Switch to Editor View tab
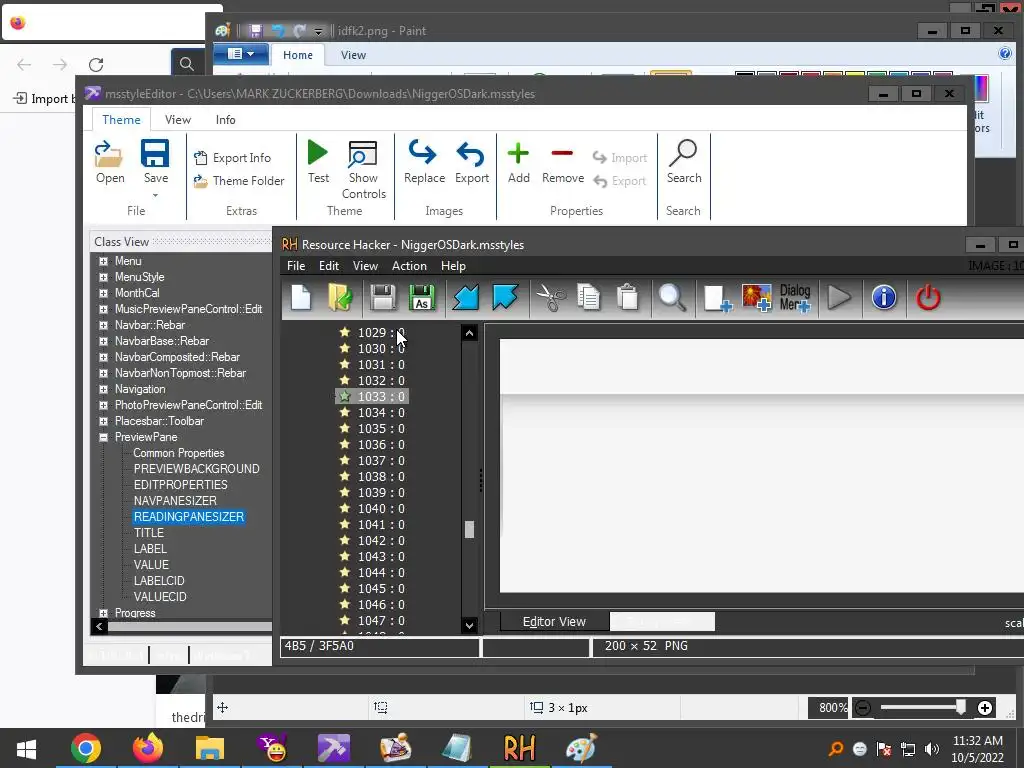This screenshot has height=768, width=1024. click(x=554, y=622)
